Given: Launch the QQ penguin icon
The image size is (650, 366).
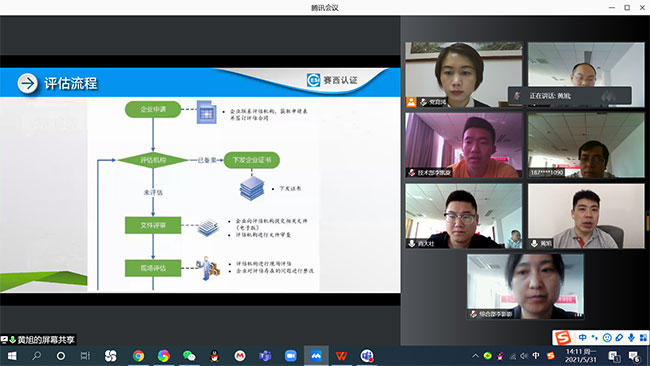Looking at the screenshot, I should tap(214, 356).
